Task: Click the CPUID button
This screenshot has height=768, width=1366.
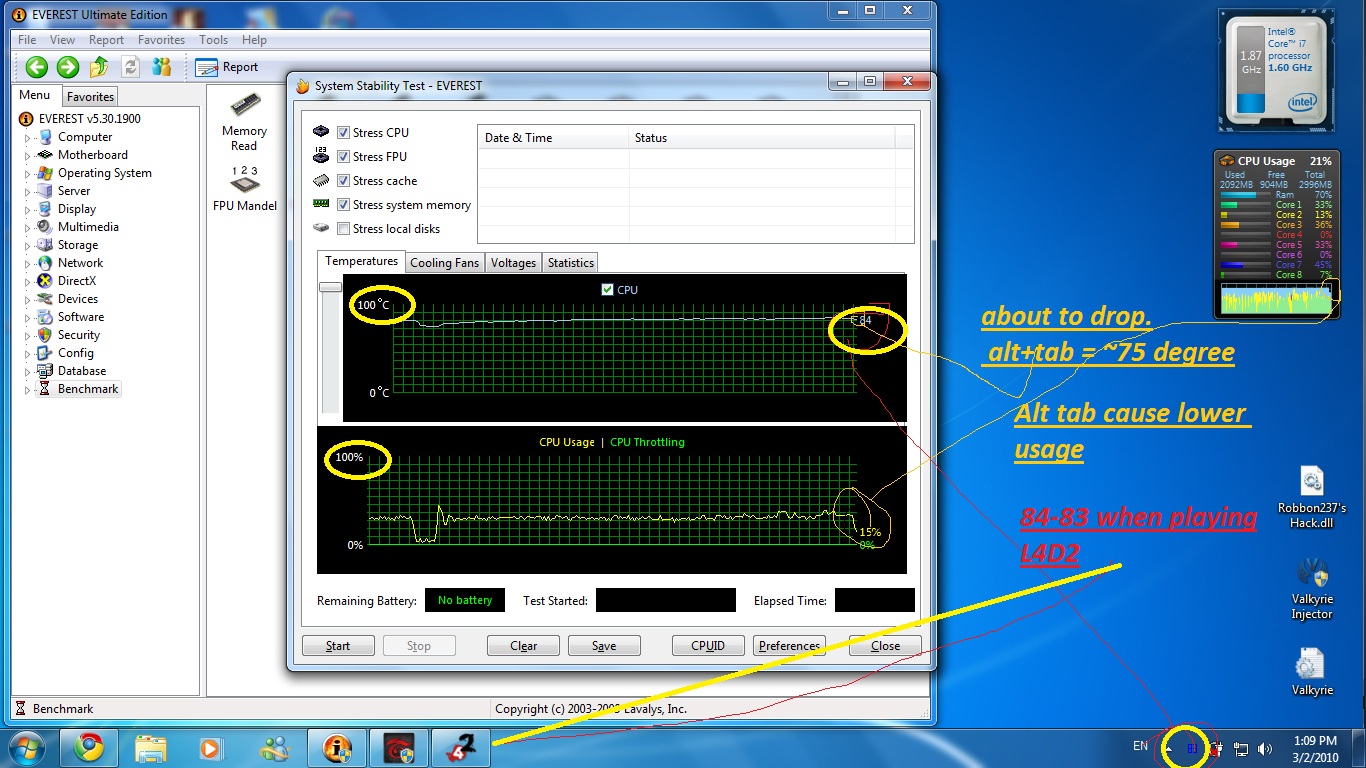Action: point(708,646)
